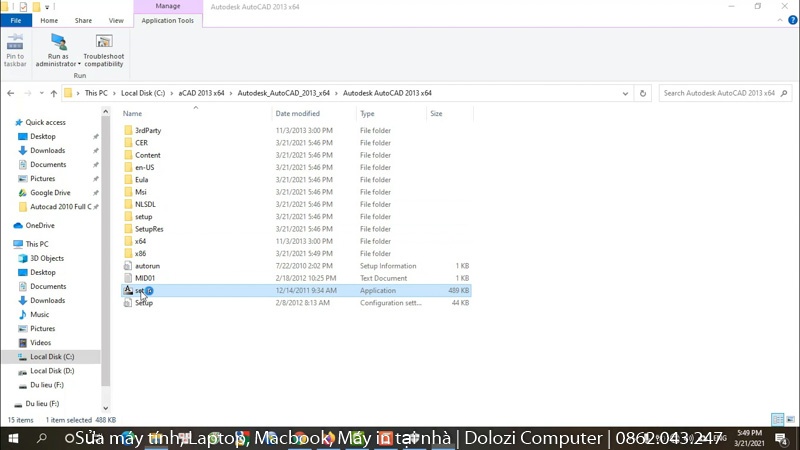Select the Content folder icon
Screen dimensions: 800x450
128,155
